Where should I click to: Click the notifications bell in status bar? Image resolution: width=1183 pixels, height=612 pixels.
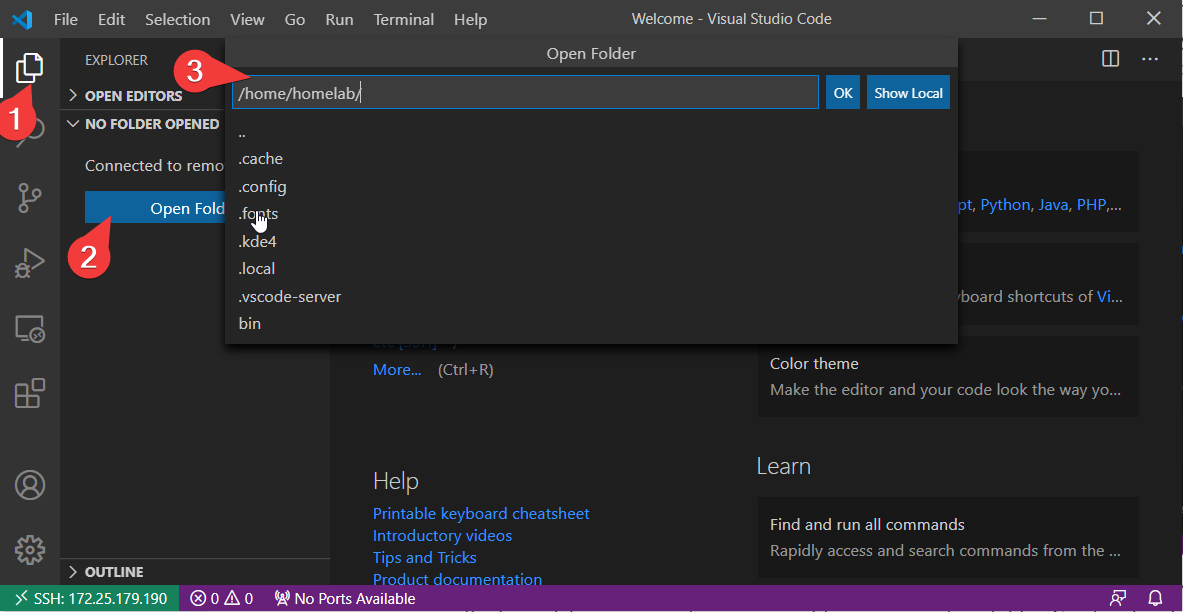(1155, 598)
